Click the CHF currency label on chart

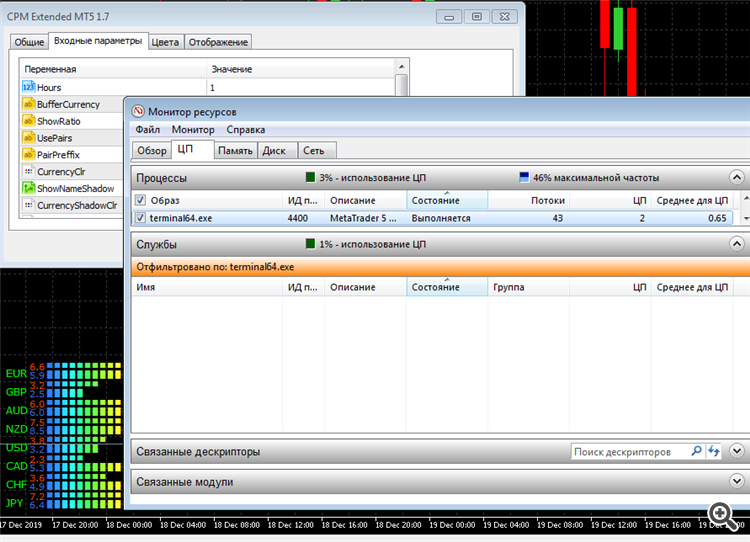coord(16,485)
